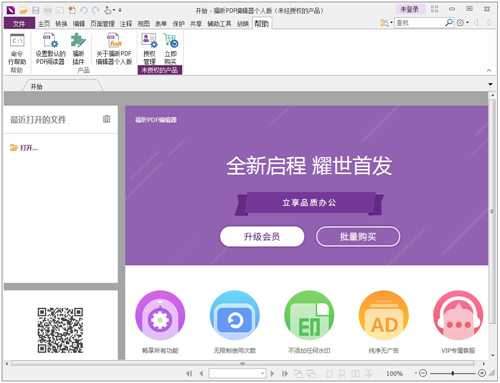Viewport: 500px width, 383px height.
Task: Click the 最近打开的文件 heading
Action: pyautogui.click(x=38, y=119)
